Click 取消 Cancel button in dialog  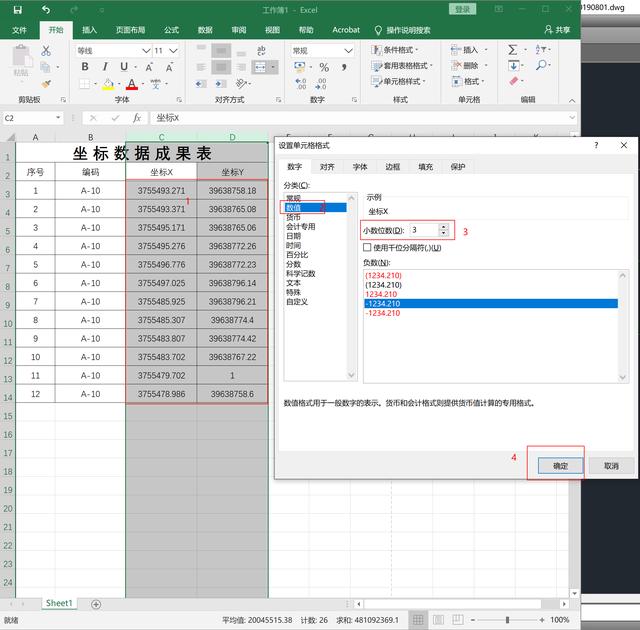tap(611, 466)
